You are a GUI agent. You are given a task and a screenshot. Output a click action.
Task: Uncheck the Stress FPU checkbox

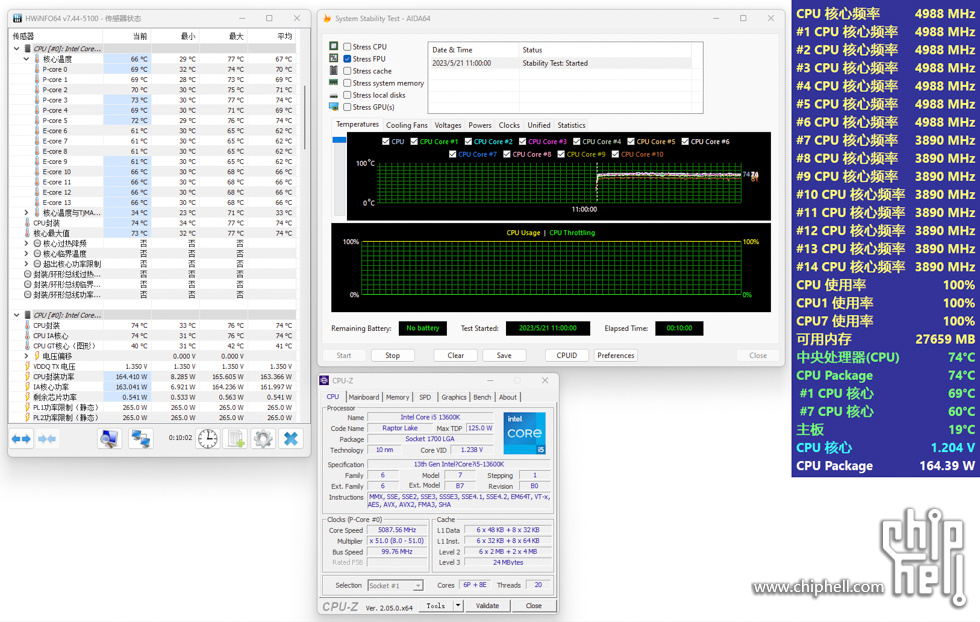347,59
